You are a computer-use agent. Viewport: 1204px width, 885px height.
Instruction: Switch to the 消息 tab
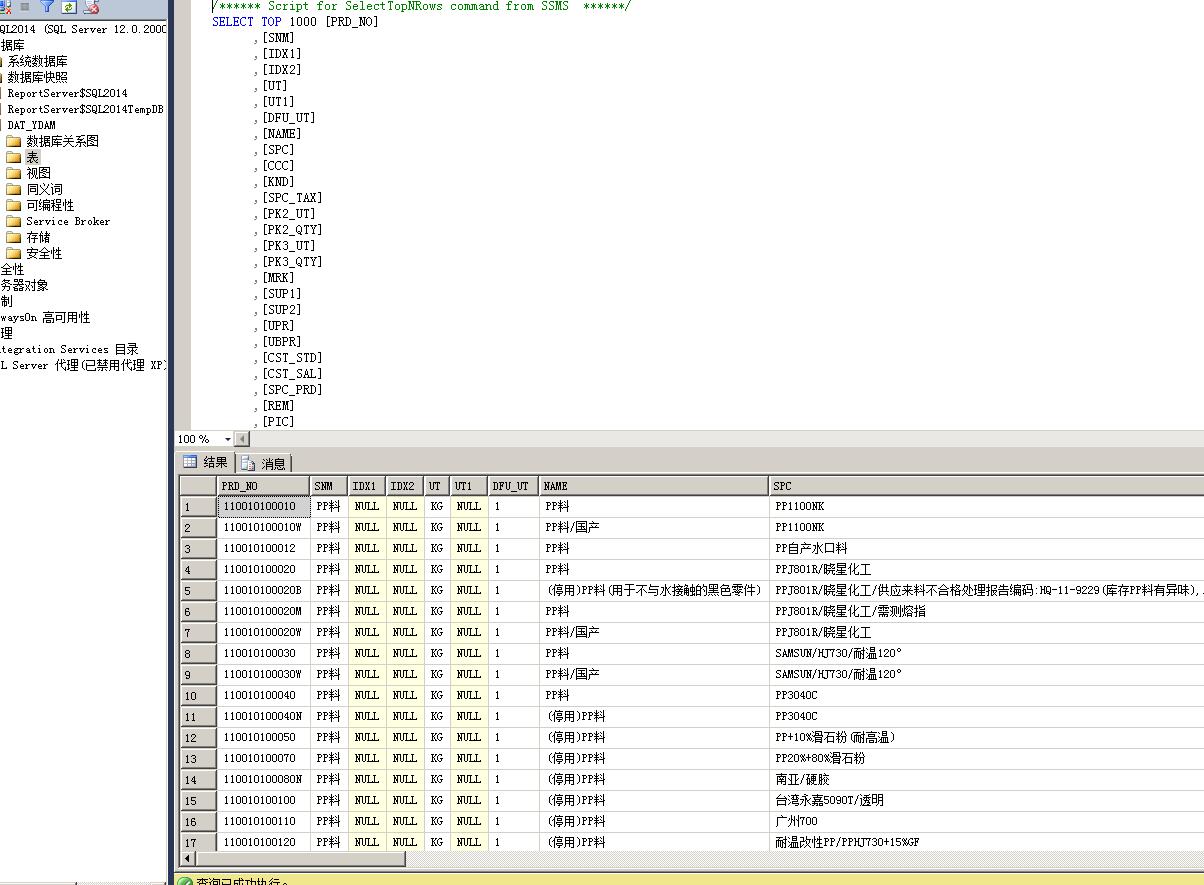pos(264,463)
